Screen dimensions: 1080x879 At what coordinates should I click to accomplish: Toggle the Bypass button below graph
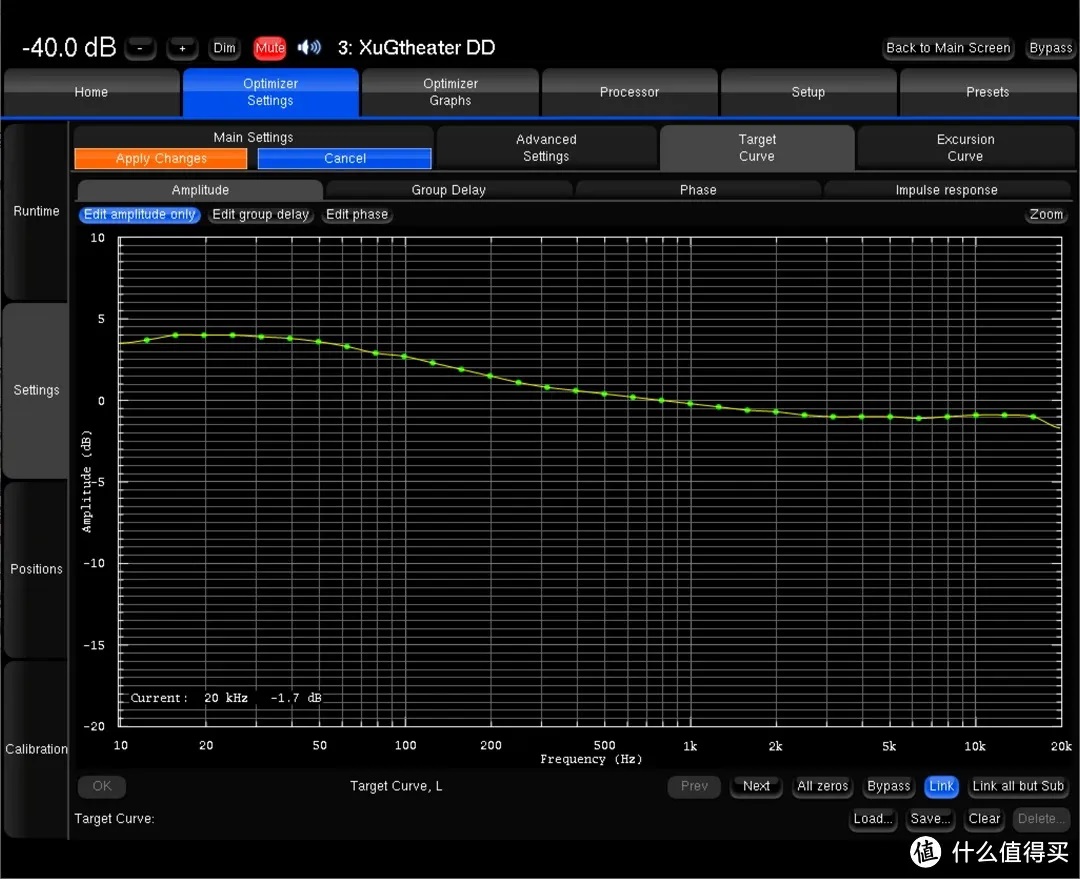coord(889,786)
